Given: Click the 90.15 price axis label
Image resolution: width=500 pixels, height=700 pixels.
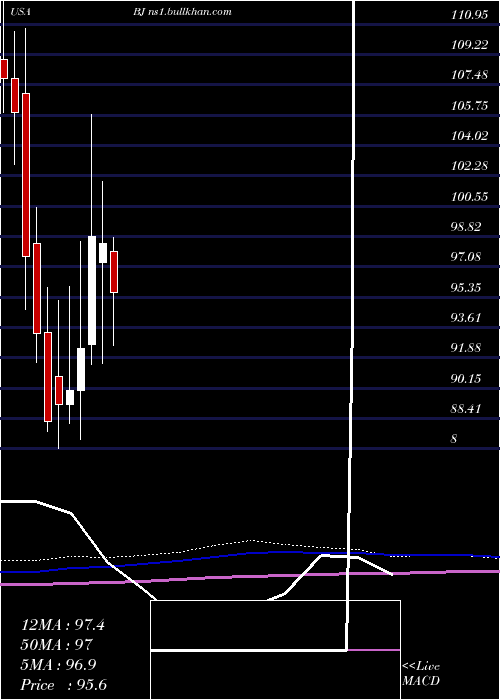Looking at the screenshot, I should [x=466, y=379].
